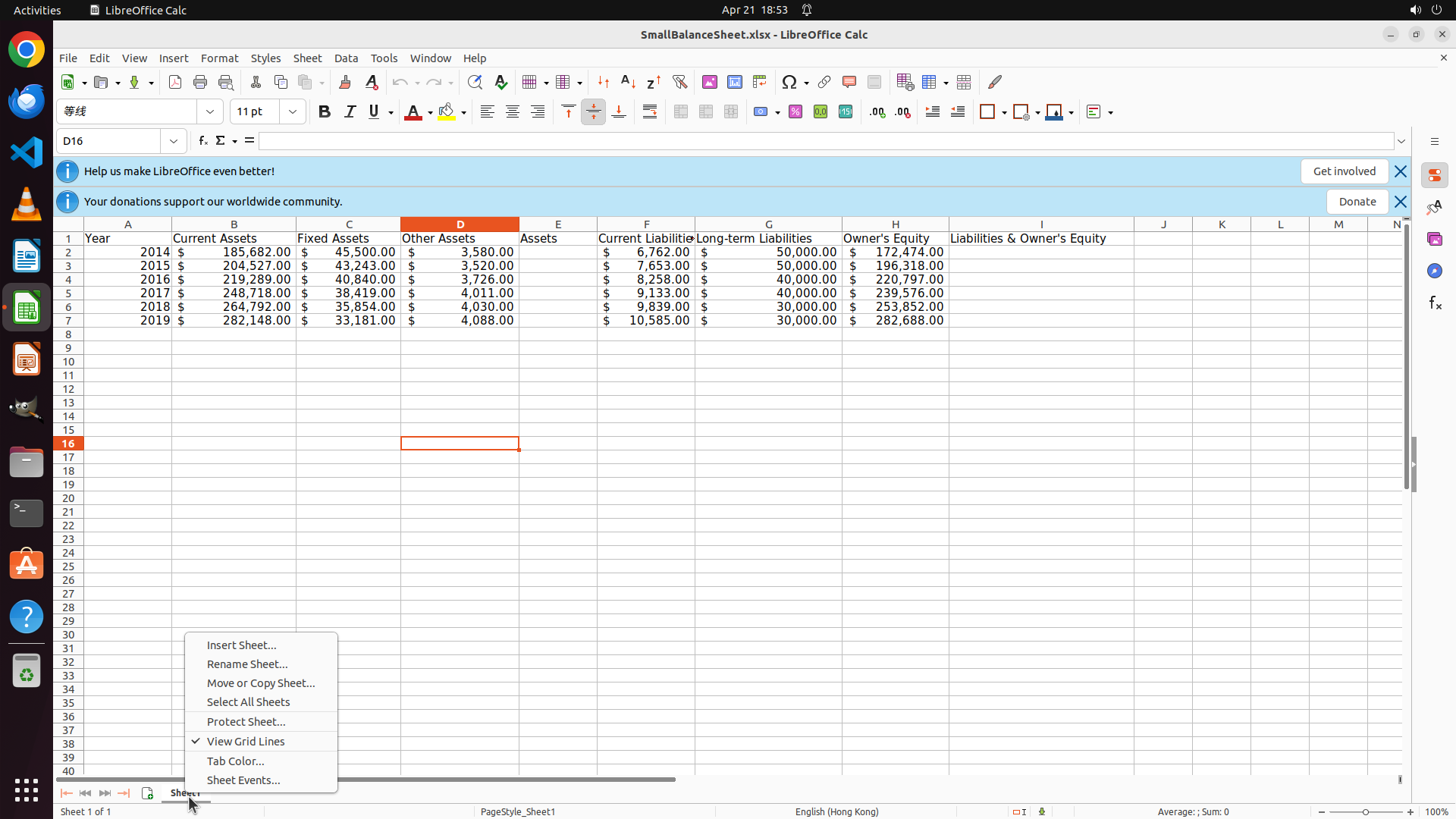Open the Navigator sidebar panel

coord(1434,271)
